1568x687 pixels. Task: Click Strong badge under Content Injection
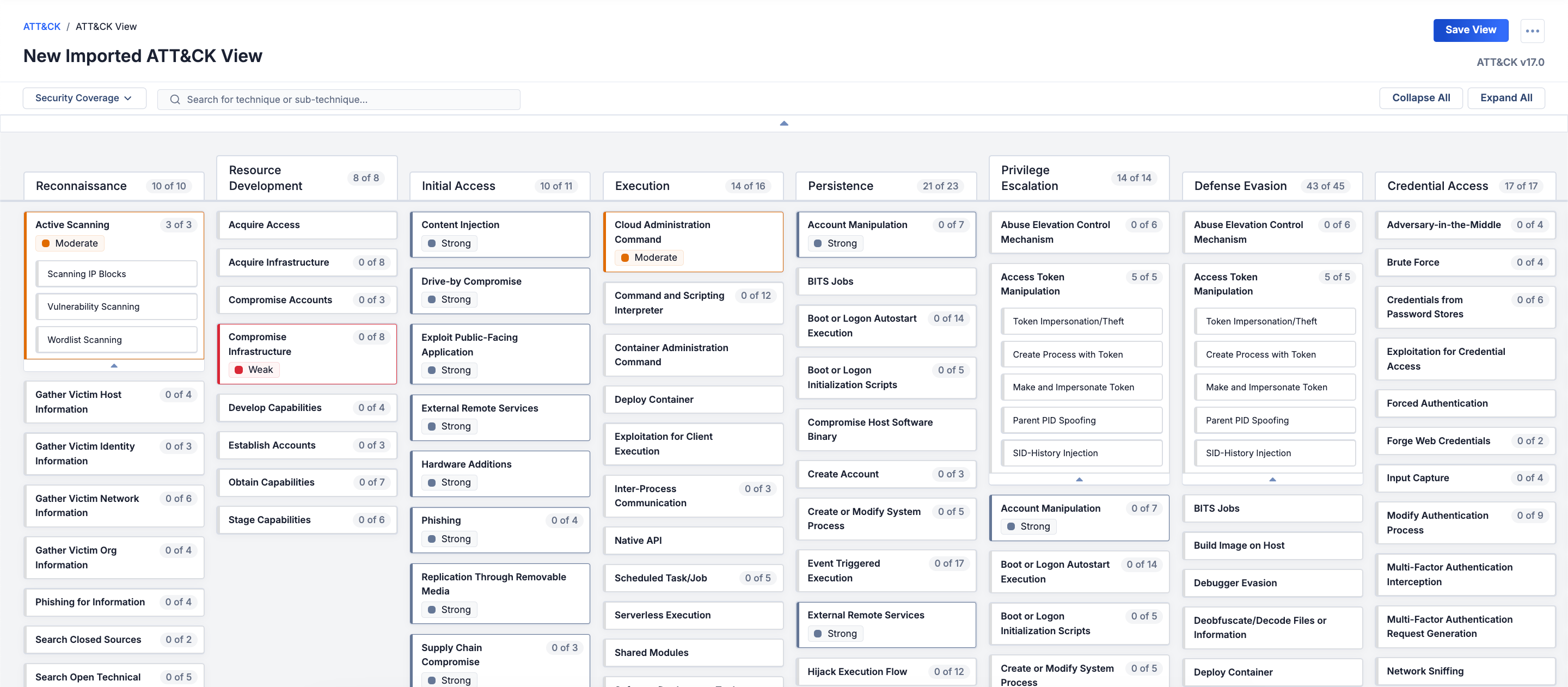tap(449, 243)
